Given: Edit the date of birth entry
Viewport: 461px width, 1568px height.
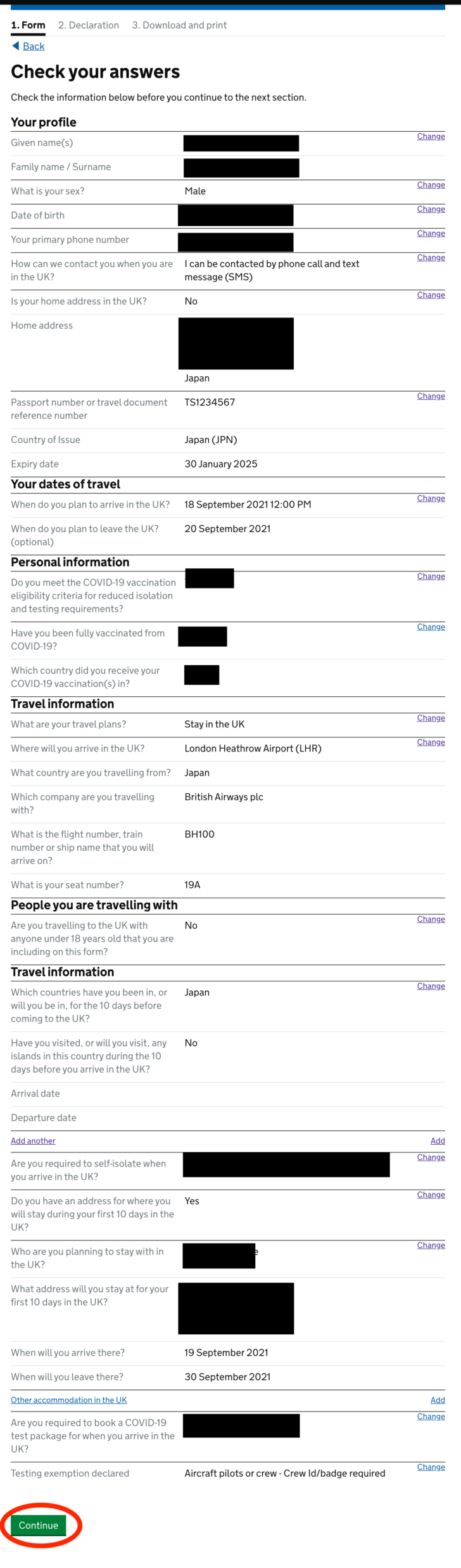Looking at the screenshot, I should (431, 209).
